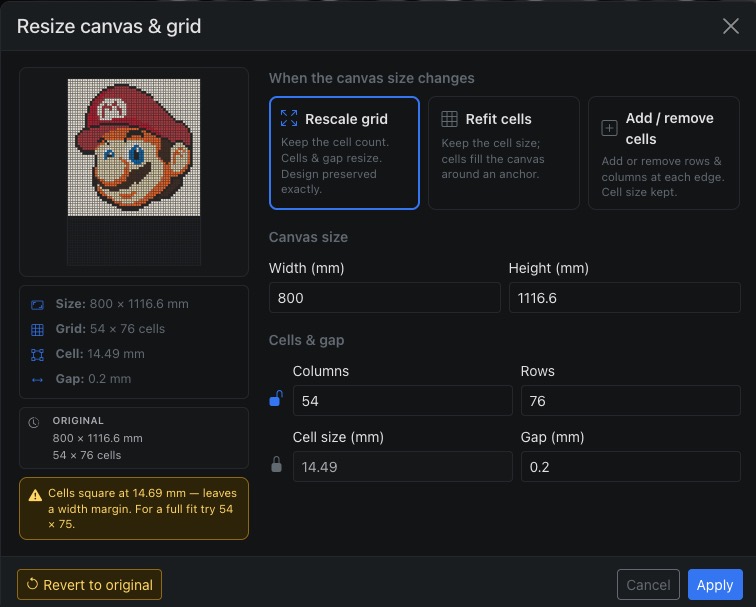Screen dimensions: 756x607
Task: Click the Add / remove cells plus icon
Action: tap(609, 128)
